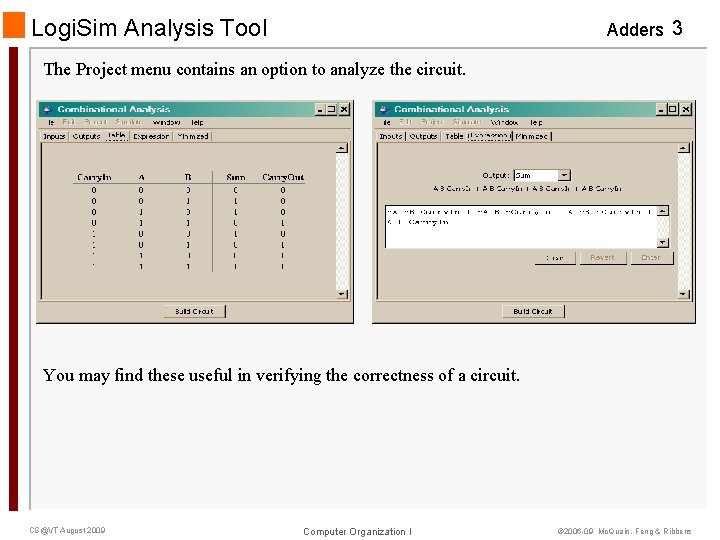Switch to Inputs tab in the expression window
720x540 pixels.
click(391, 136)
